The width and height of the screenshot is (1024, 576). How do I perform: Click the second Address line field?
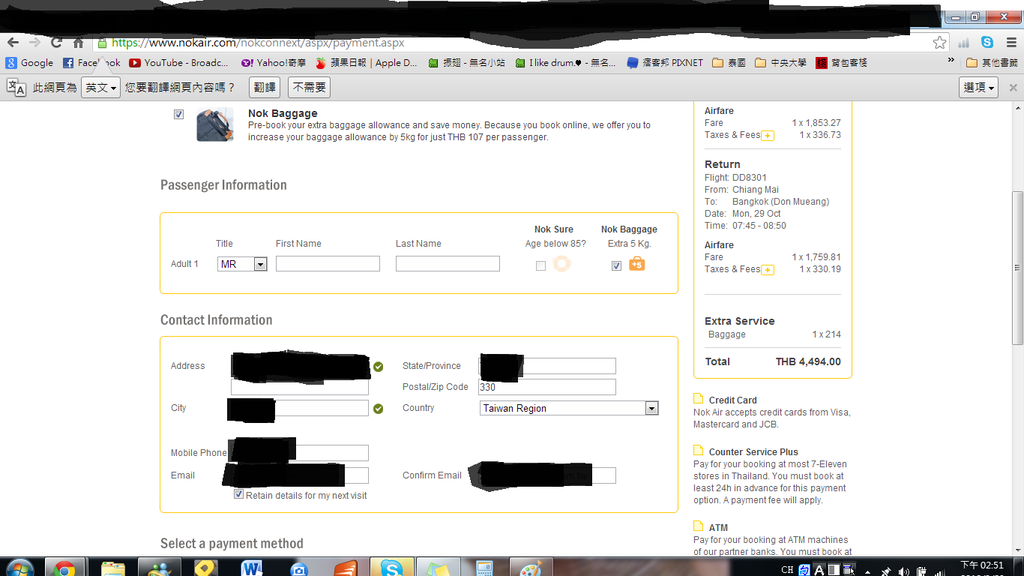click(x=300, y=387)
